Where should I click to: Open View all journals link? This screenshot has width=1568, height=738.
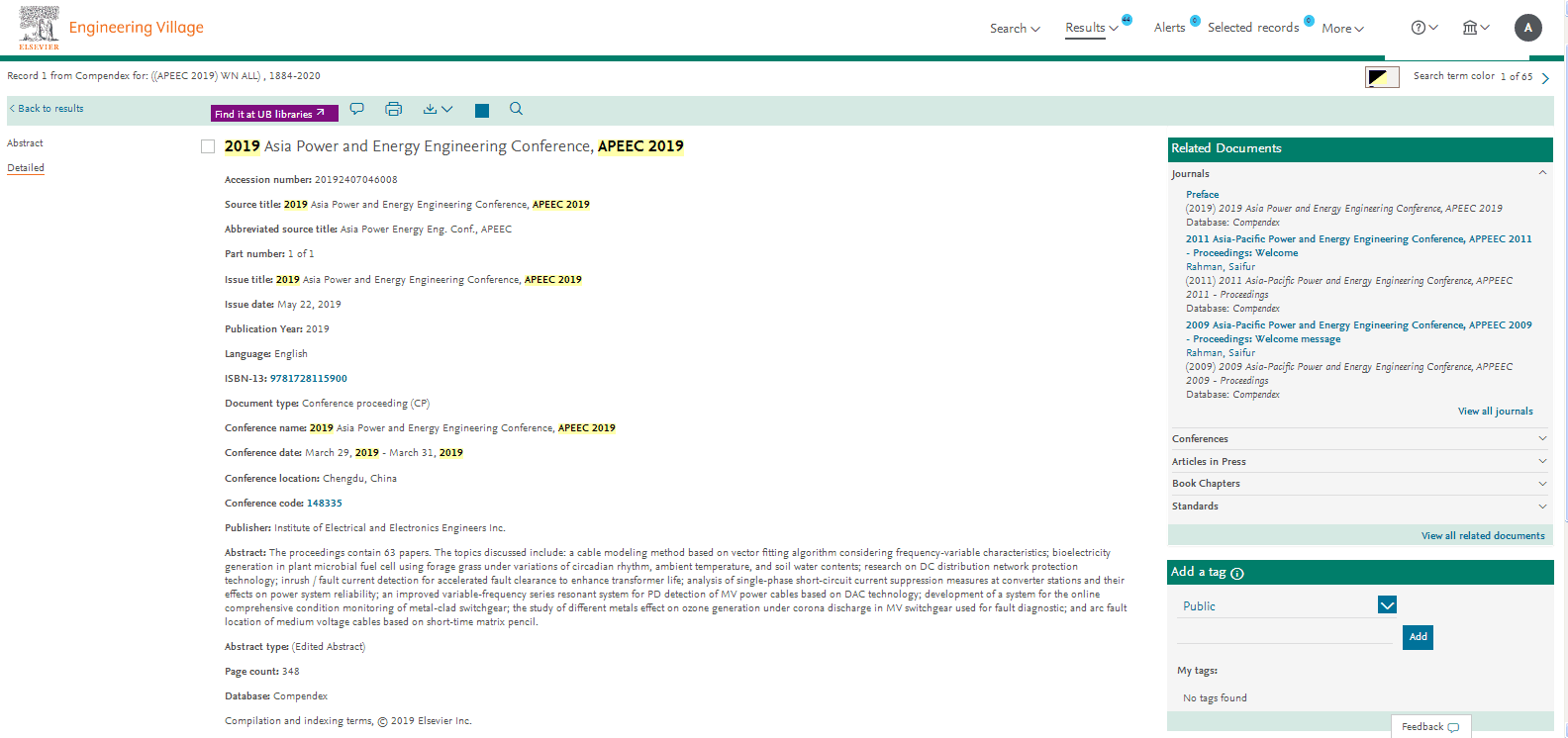click(1495, 412)
